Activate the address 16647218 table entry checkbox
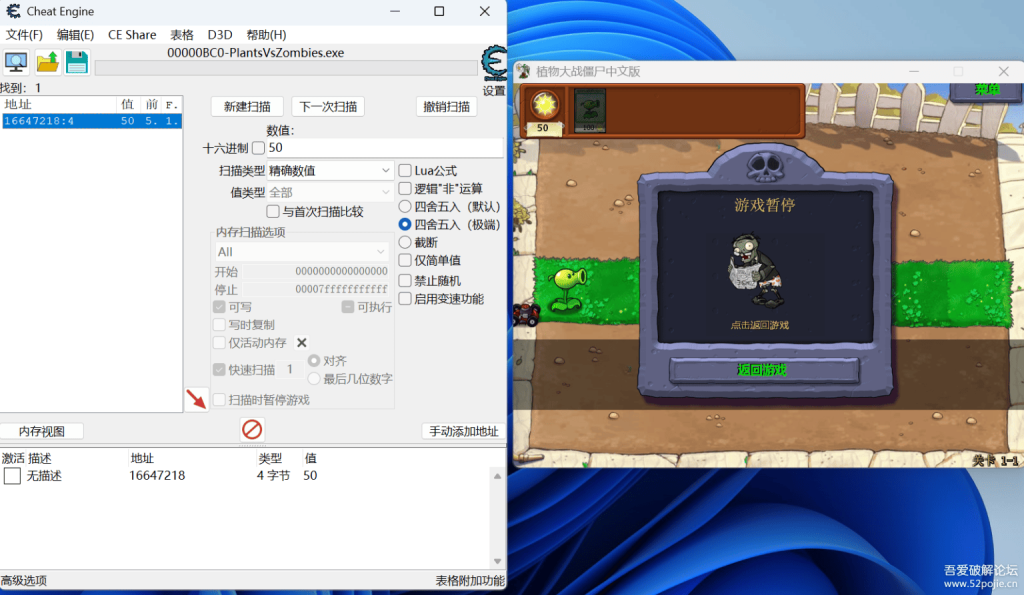The image size is (1024, 595). click(12, 475)
